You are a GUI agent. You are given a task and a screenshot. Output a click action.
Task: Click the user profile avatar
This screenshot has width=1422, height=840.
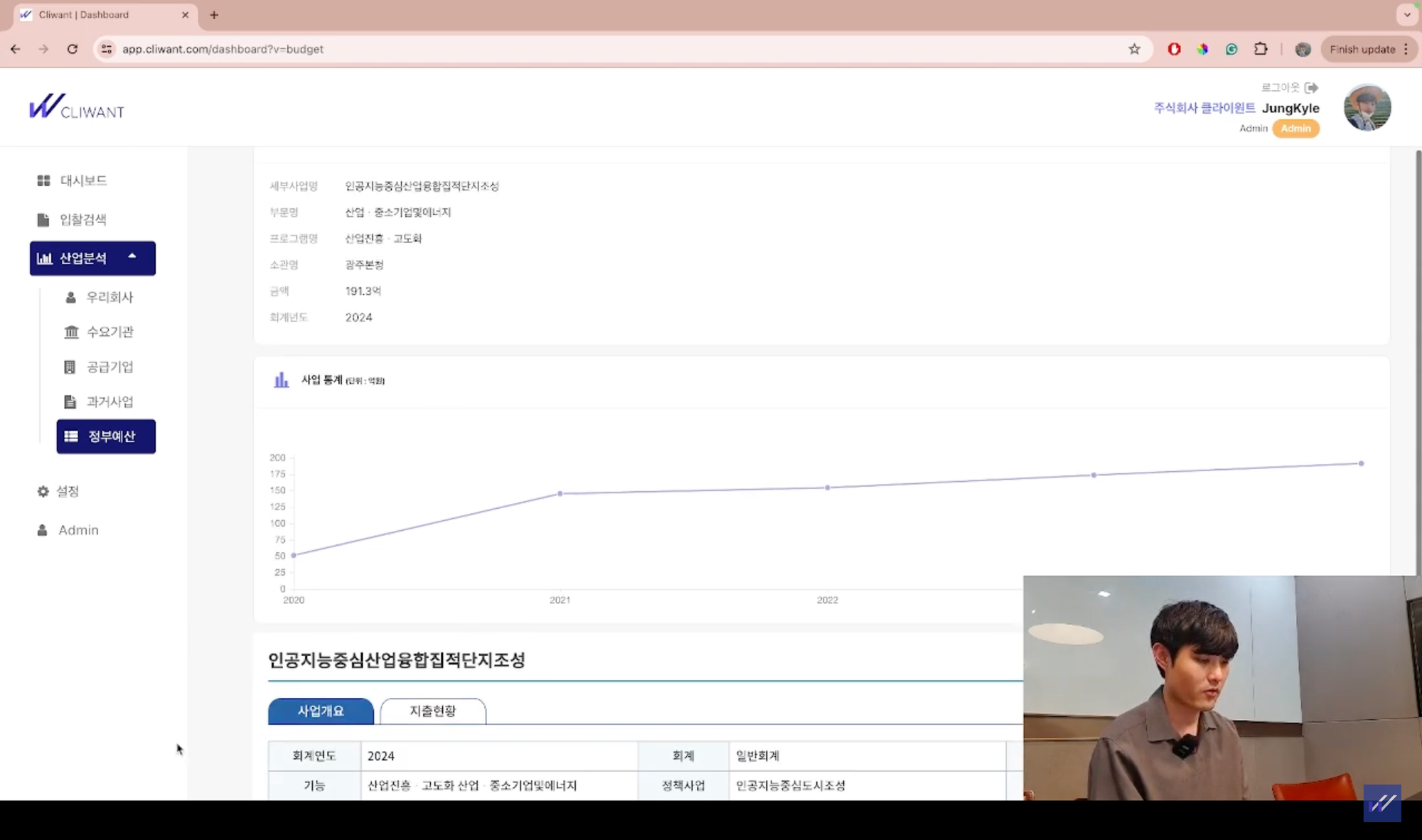1367,108
